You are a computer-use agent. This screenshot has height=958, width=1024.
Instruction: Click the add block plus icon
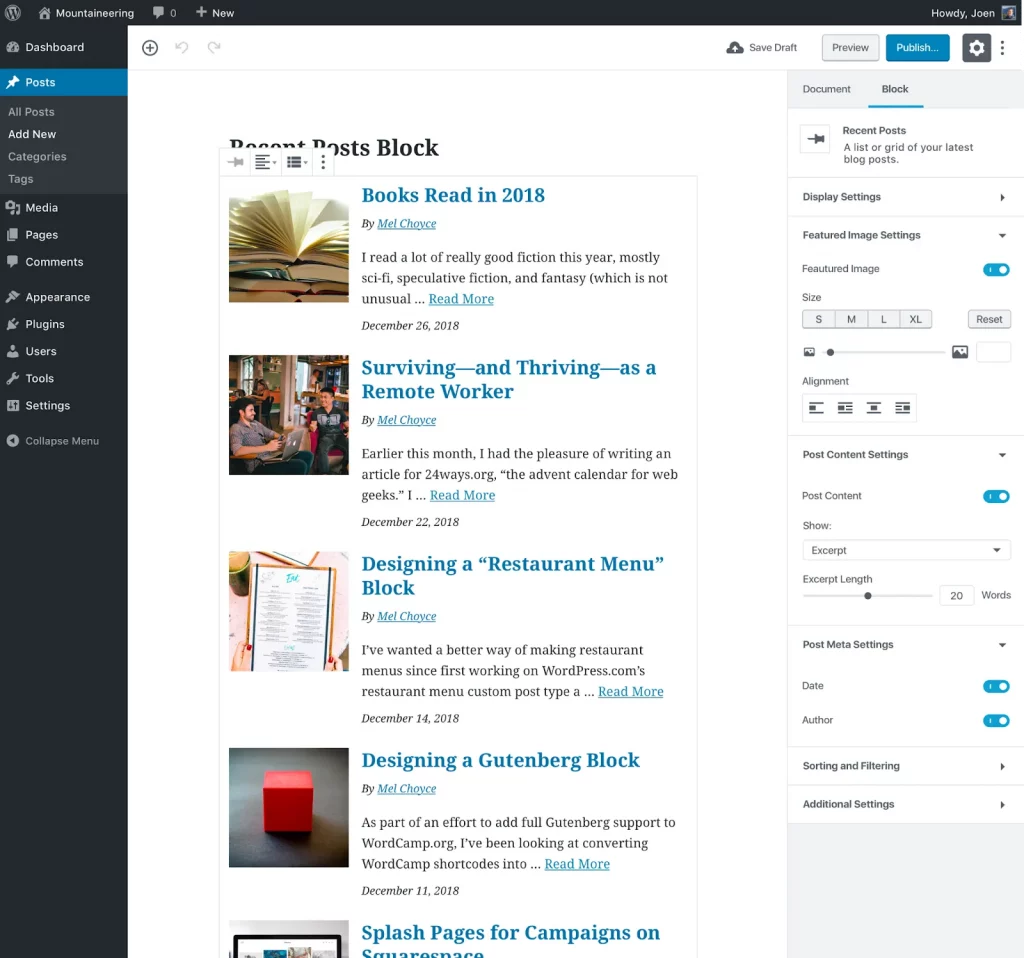pyautogui.click(x=150, y=48)
